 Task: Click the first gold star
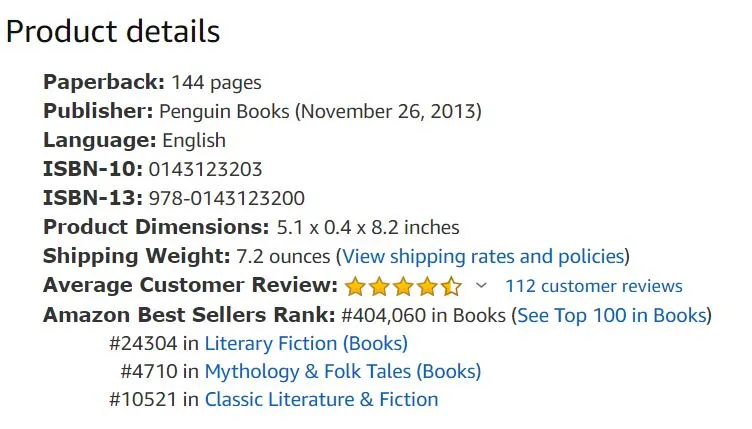356,287
